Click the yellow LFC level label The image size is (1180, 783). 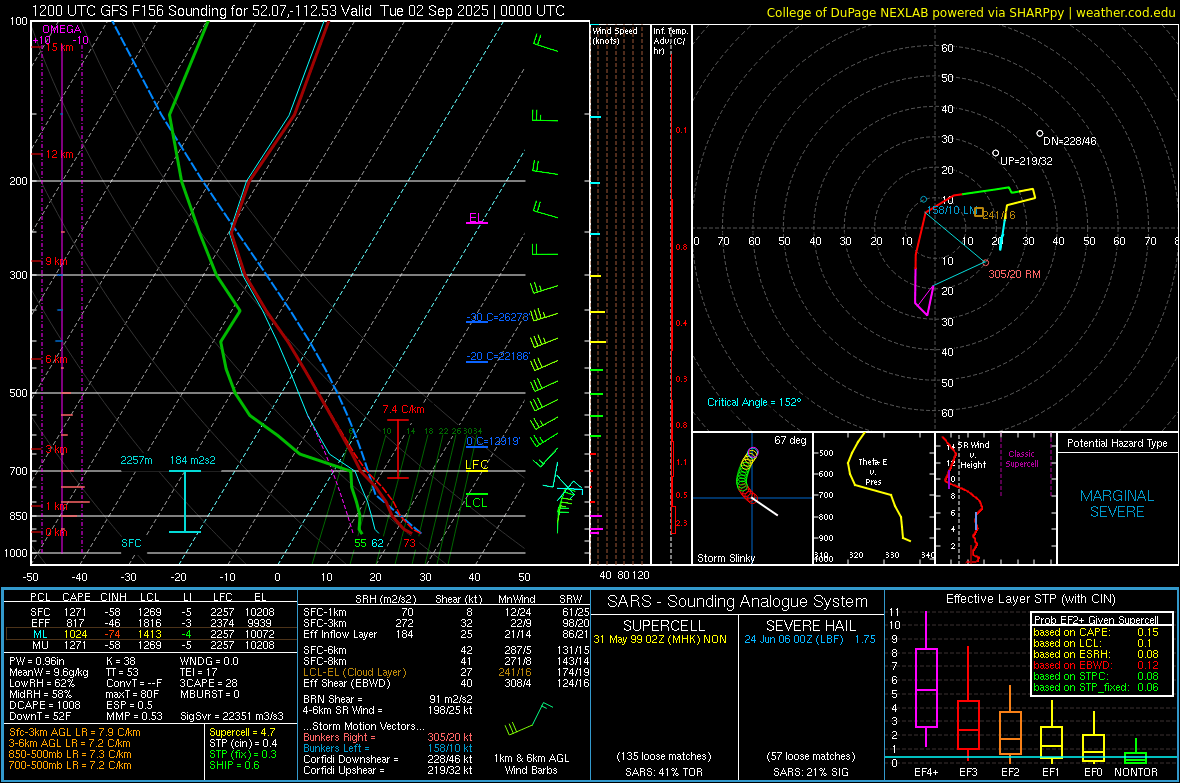click(476, 465)
